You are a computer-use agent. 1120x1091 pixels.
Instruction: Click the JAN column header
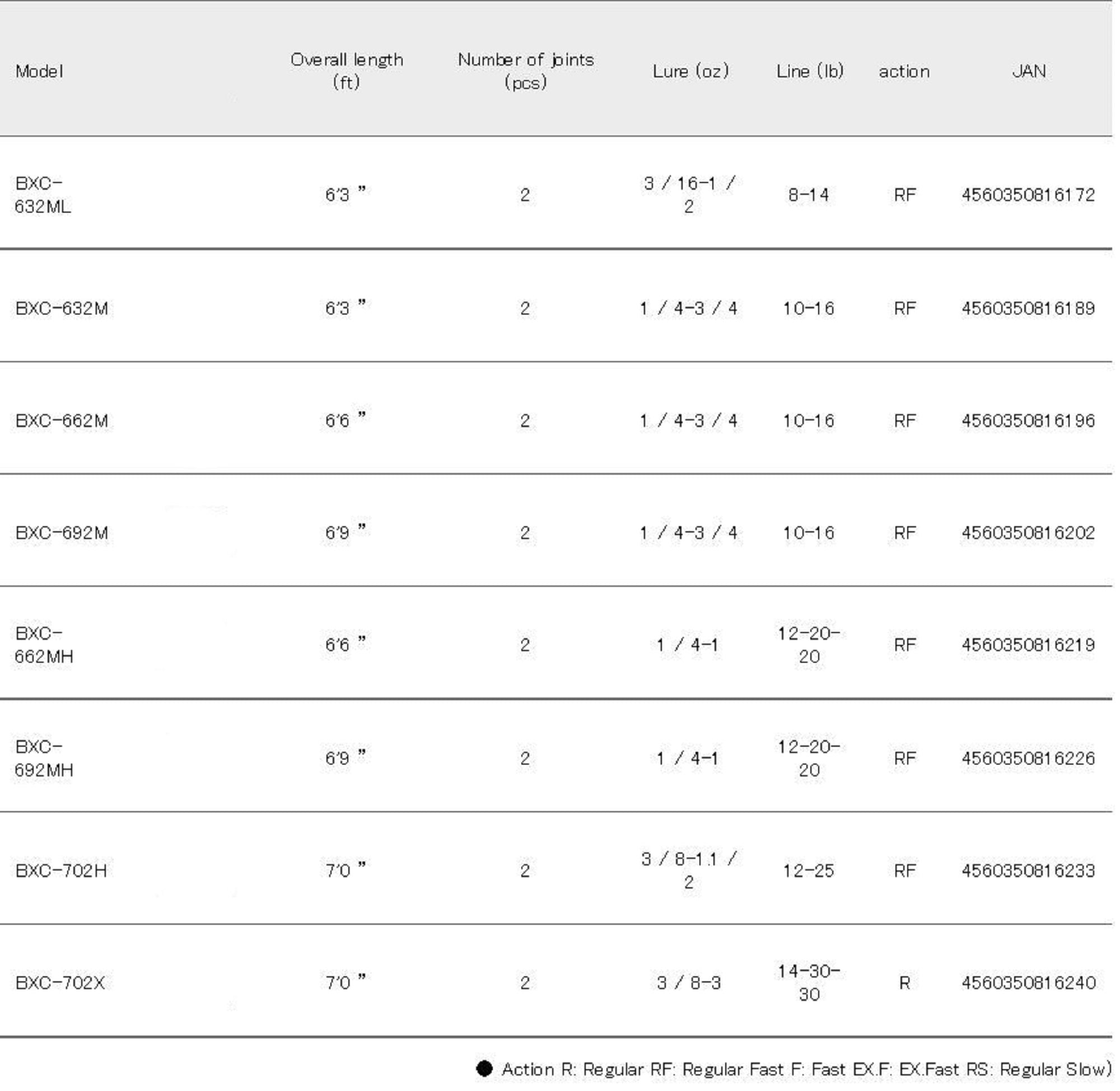pyautogui.click(x=1029, y=71)
